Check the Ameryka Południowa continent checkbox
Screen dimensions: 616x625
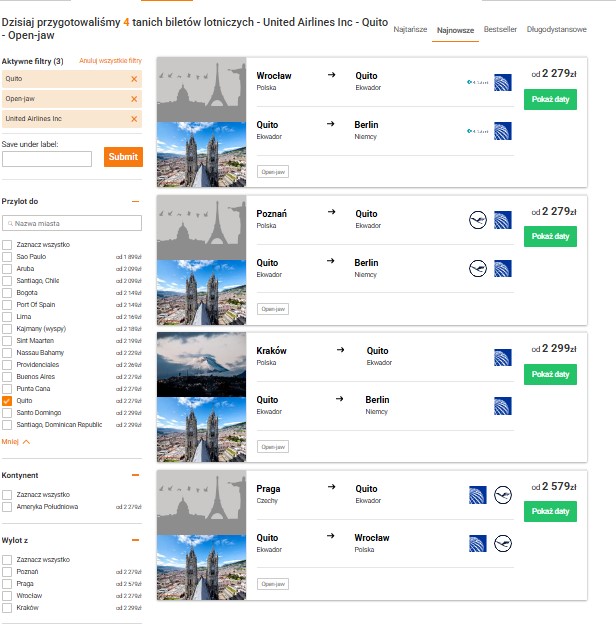point(7,507)
